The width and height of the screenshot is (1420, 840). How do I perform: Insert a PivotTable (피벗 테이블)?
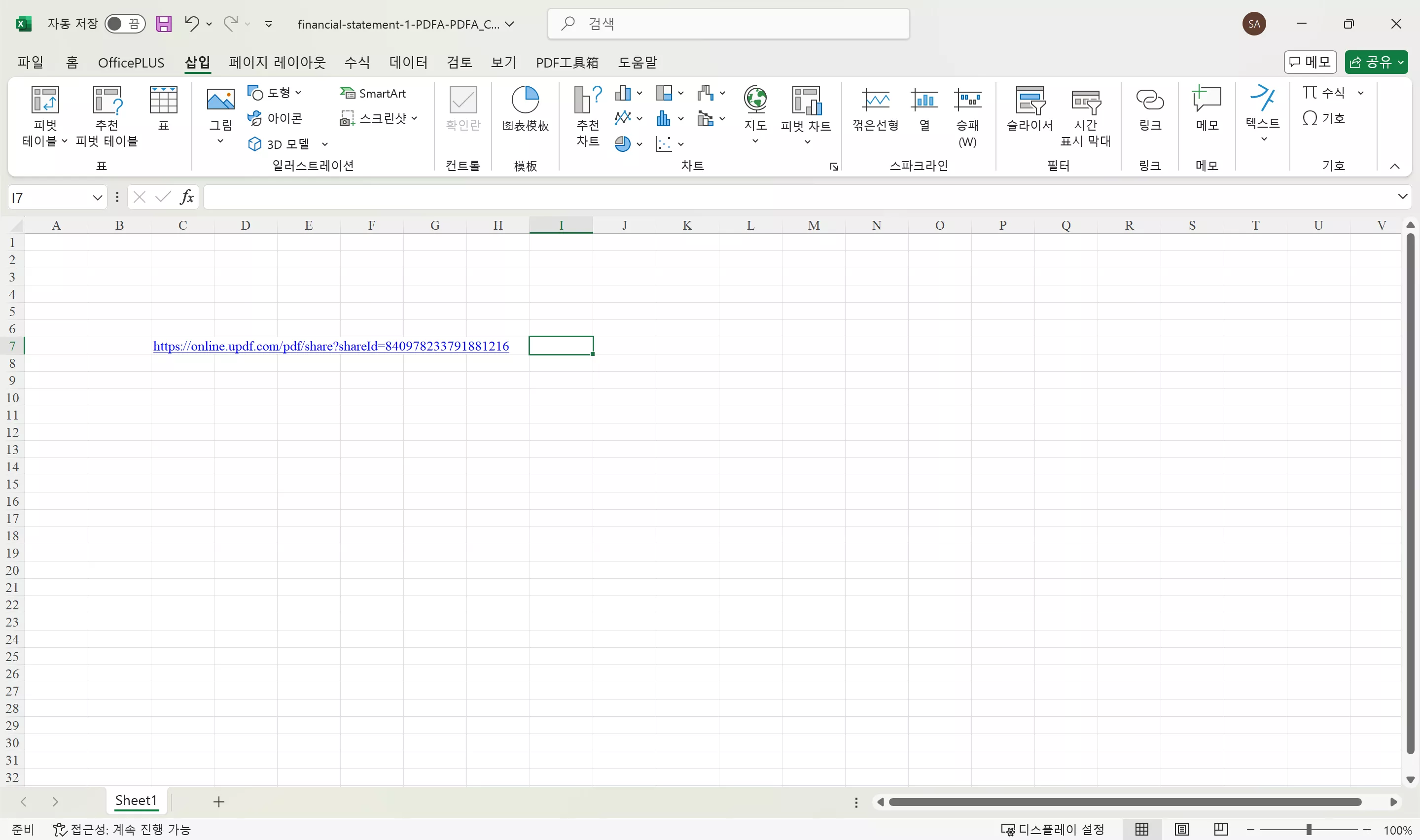[45, 116]
